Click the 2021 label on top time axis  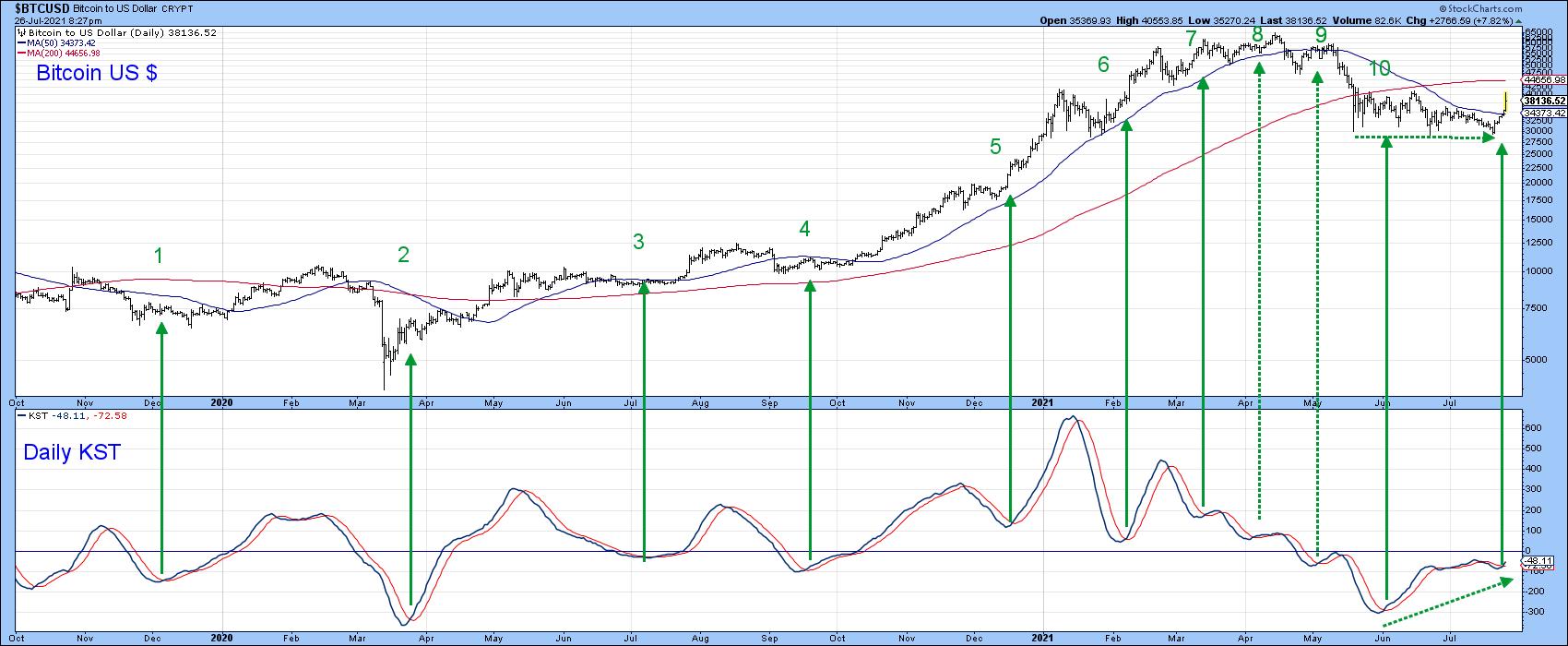point(1042,402)
